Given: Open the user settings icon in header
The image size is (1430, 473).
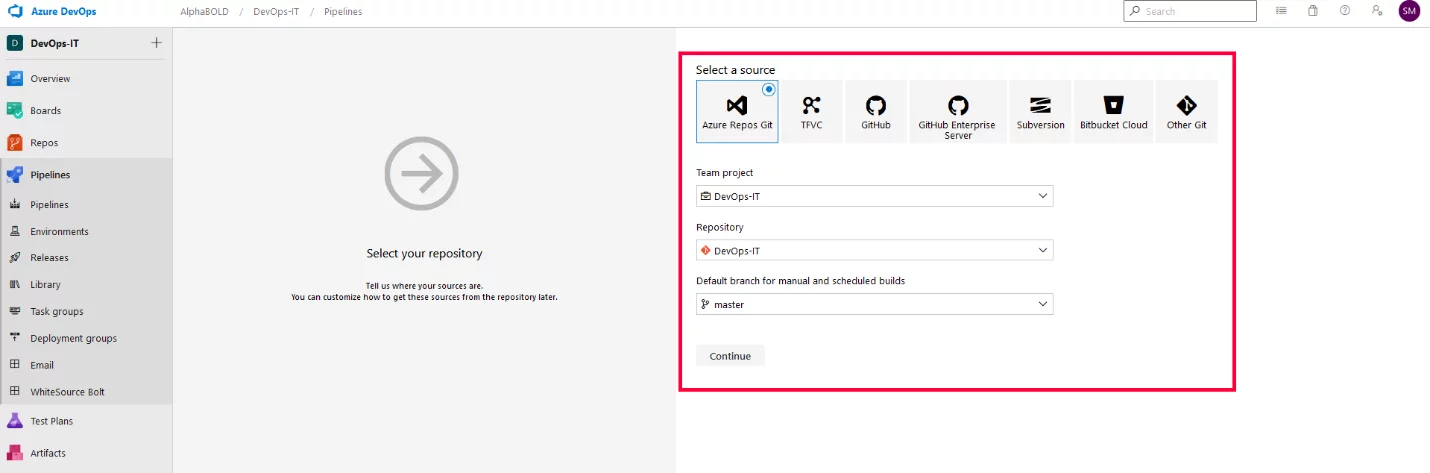Looking at the screenshot, I should 1377,11.
